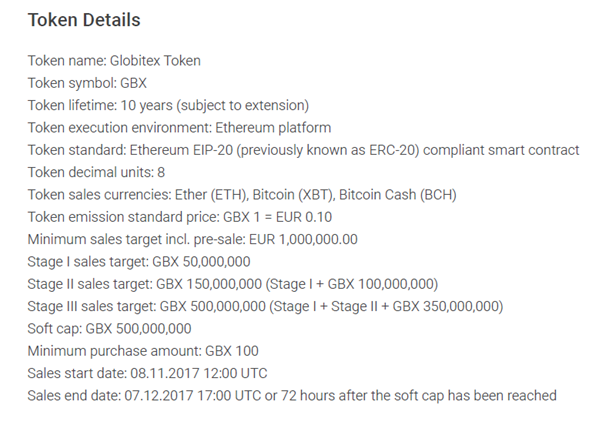This screenshot has width=602, height=425.
Task: Click Token execution environment Ethereum platform line
Action: (x=179, y=127)
